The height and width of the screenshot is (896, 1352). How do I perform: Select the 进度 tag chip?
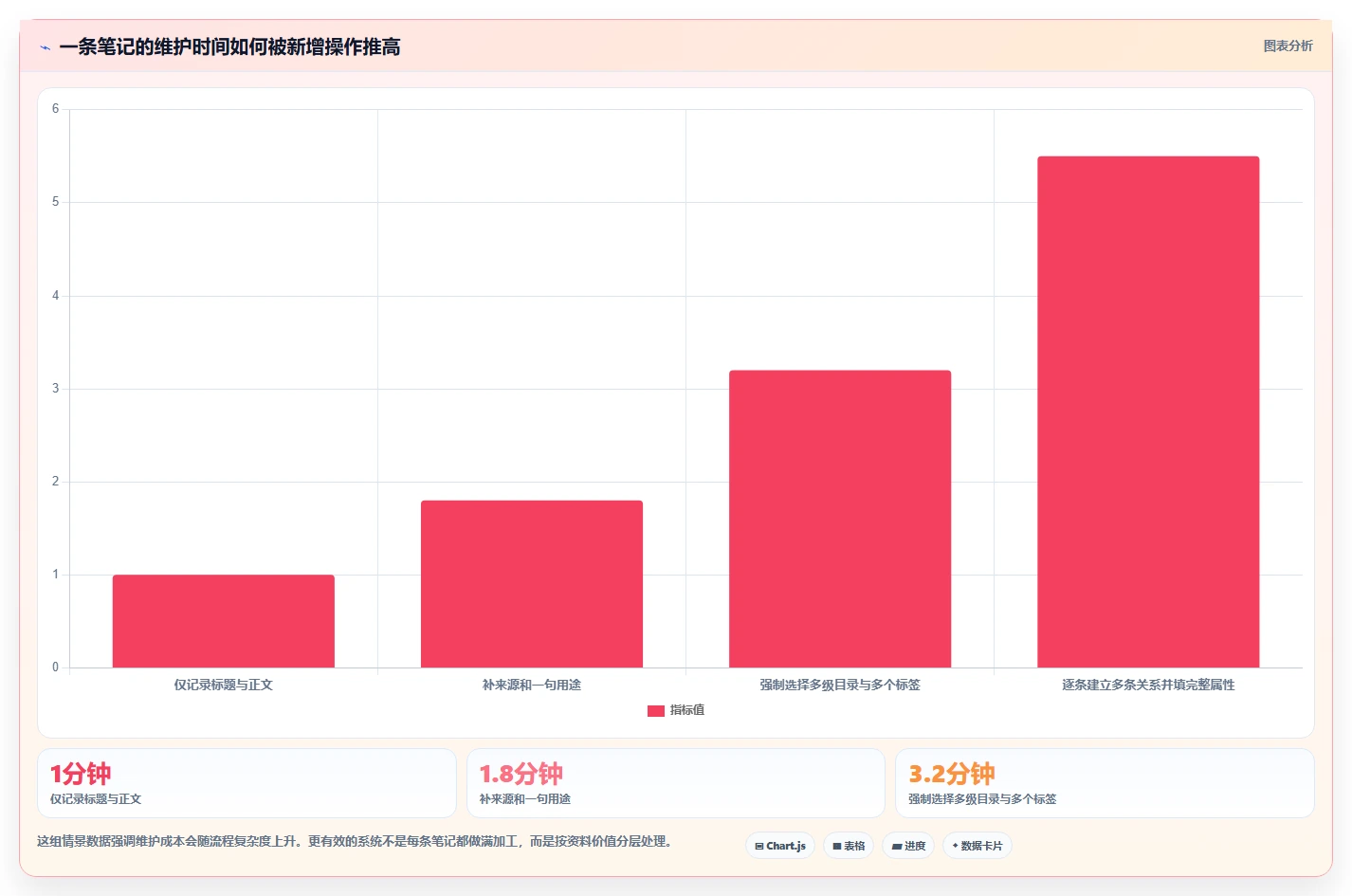pyautogui.click(x=908, y=846)
